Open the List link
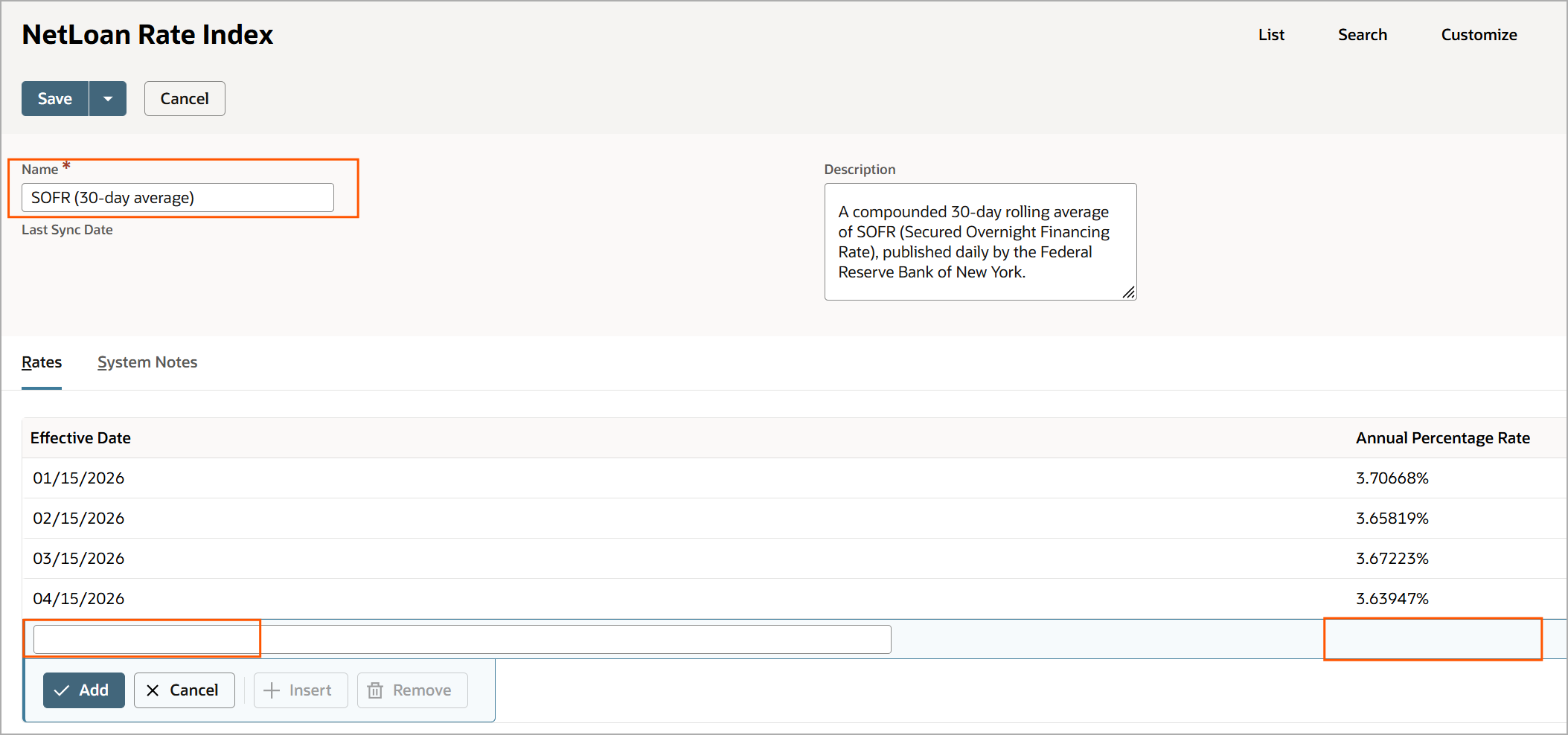Screen dimensions: 1568x735 [x=1271, y=35]
